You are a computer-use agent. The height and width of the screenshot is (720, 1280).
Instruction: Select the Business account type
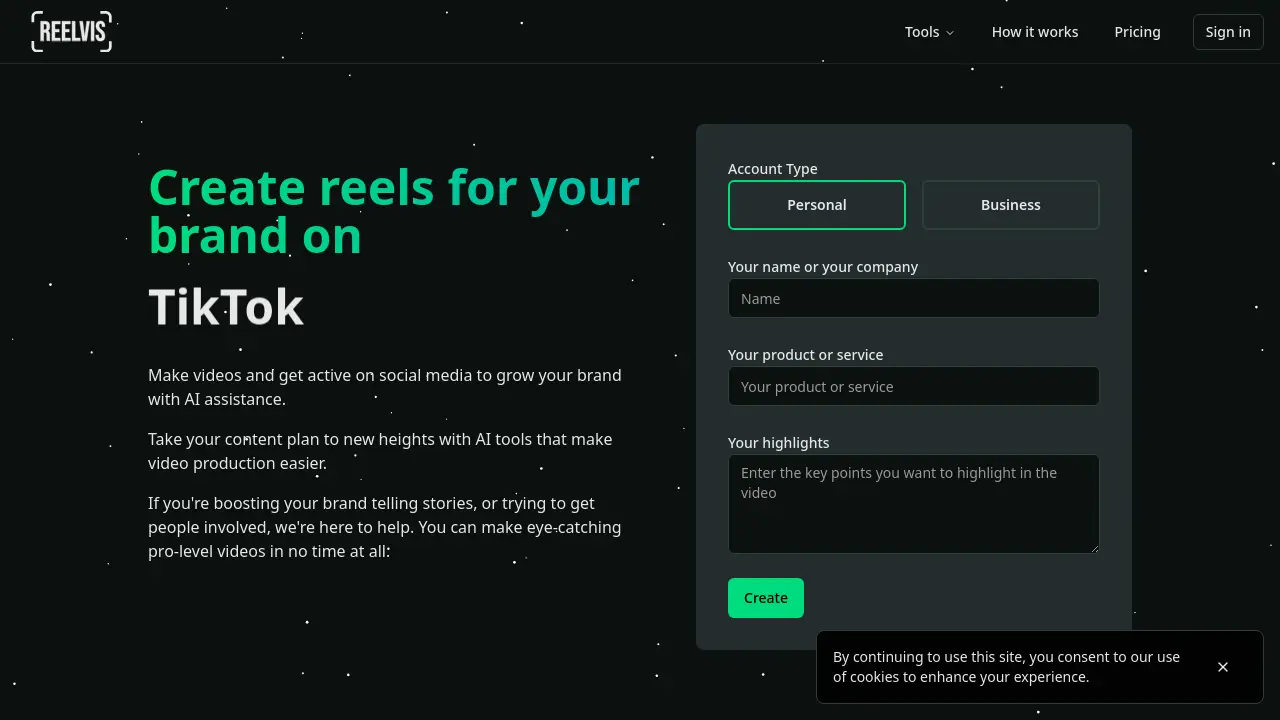point(1010,204)
